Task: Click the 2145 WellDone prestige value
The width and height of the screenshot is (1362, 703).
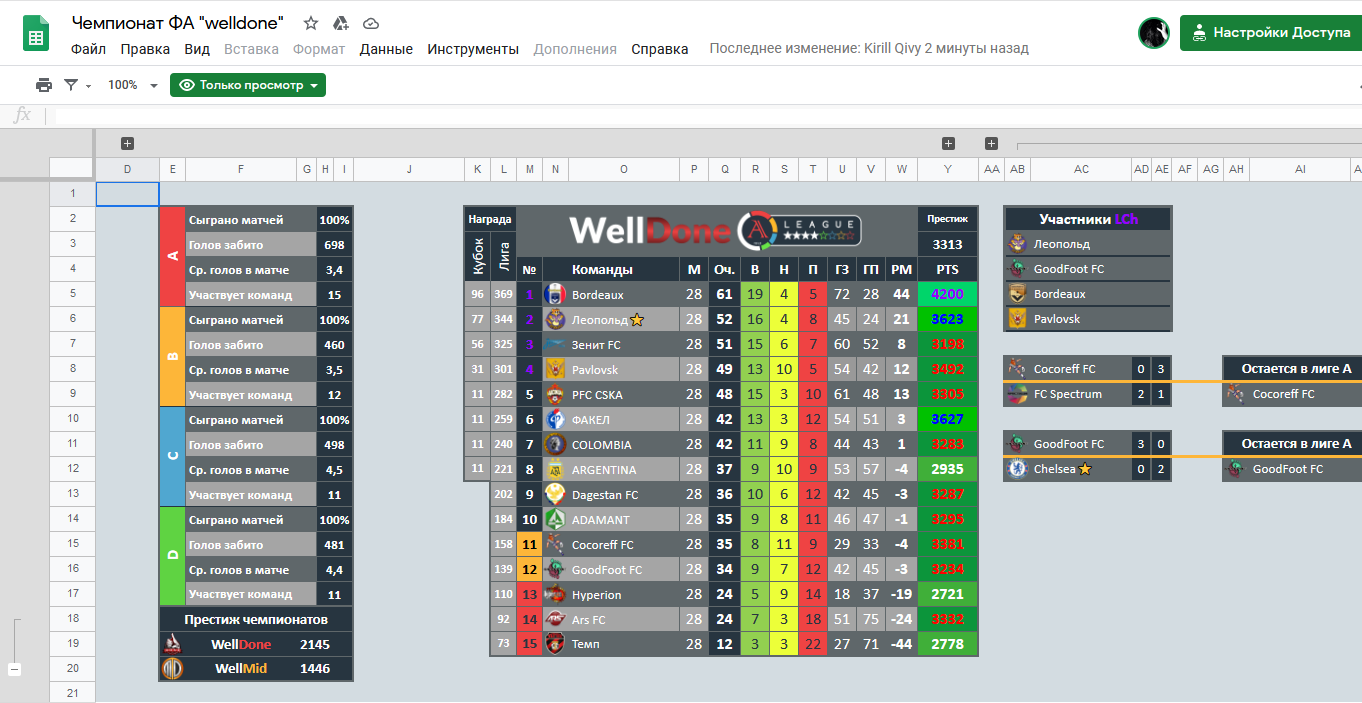Action: pyautogui.click(x=315, y=644)
